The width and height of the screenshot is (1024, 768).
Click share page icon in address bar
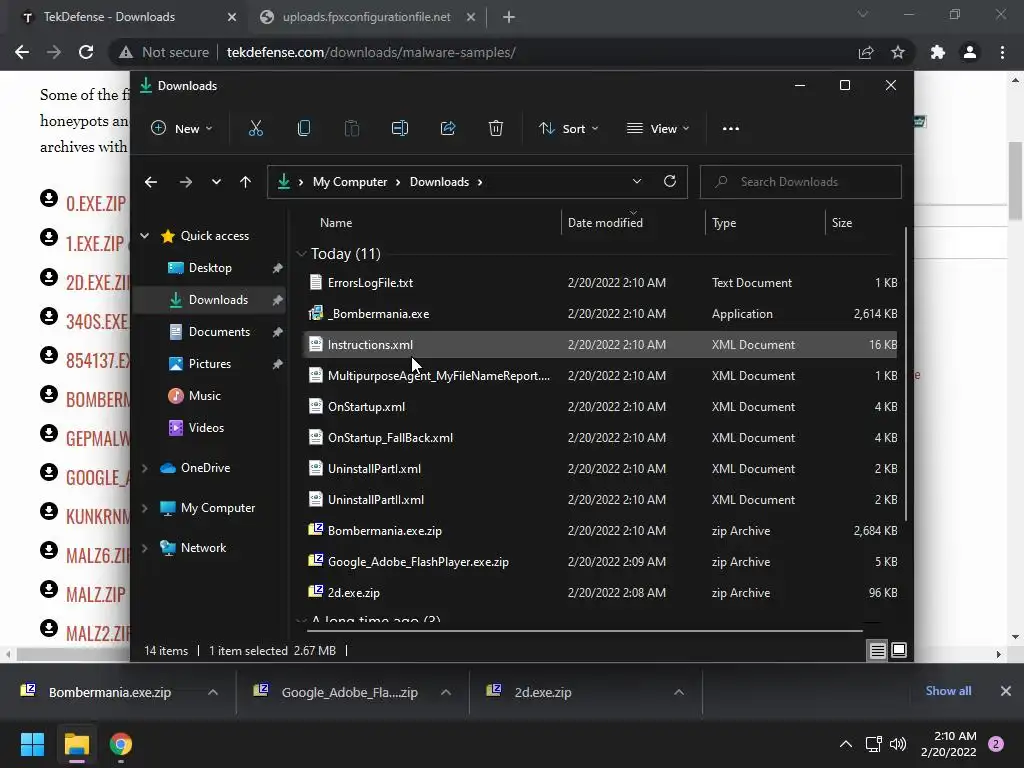(866, 52)
